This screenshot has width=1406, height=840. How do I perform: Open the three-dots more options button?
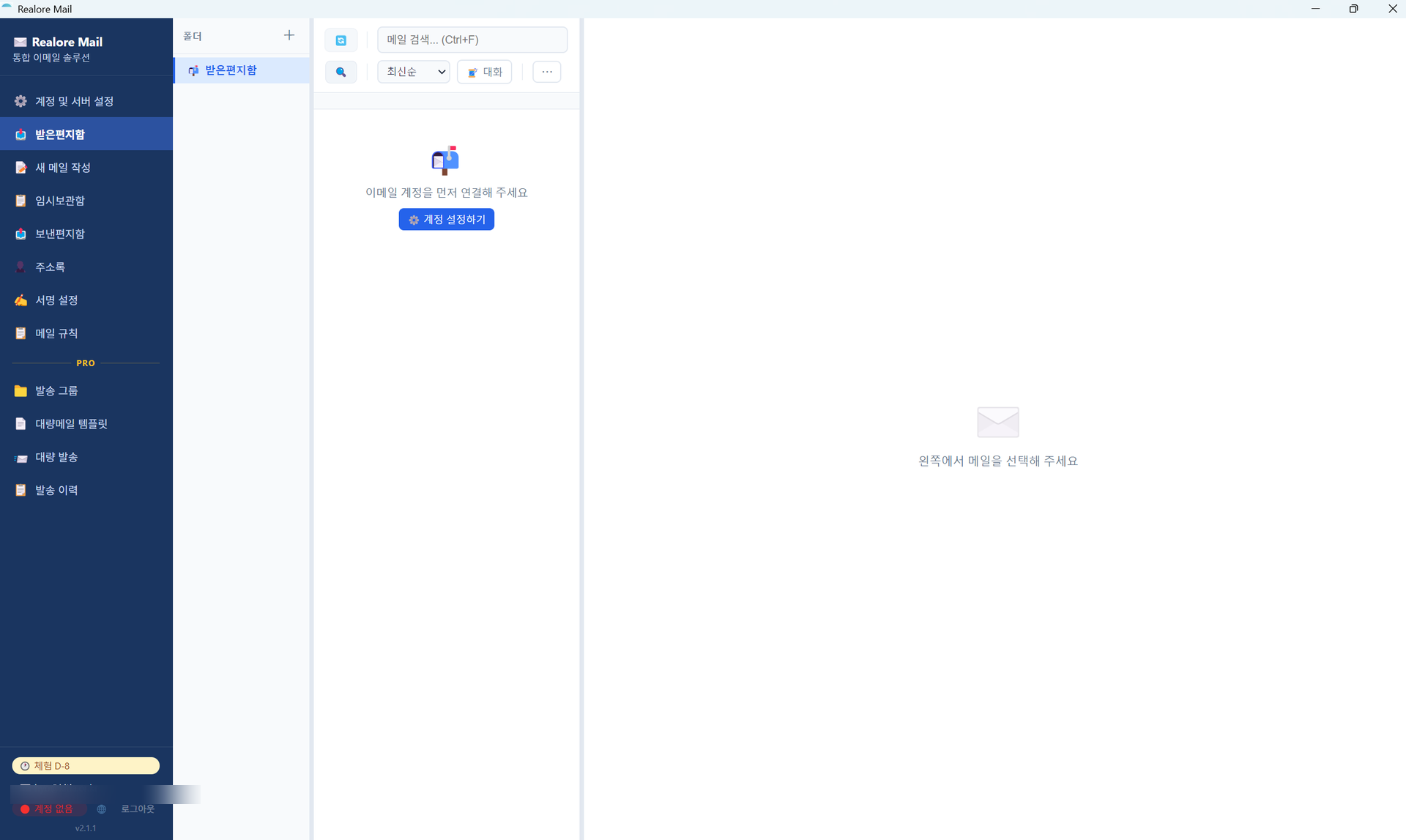coord(547,72)
